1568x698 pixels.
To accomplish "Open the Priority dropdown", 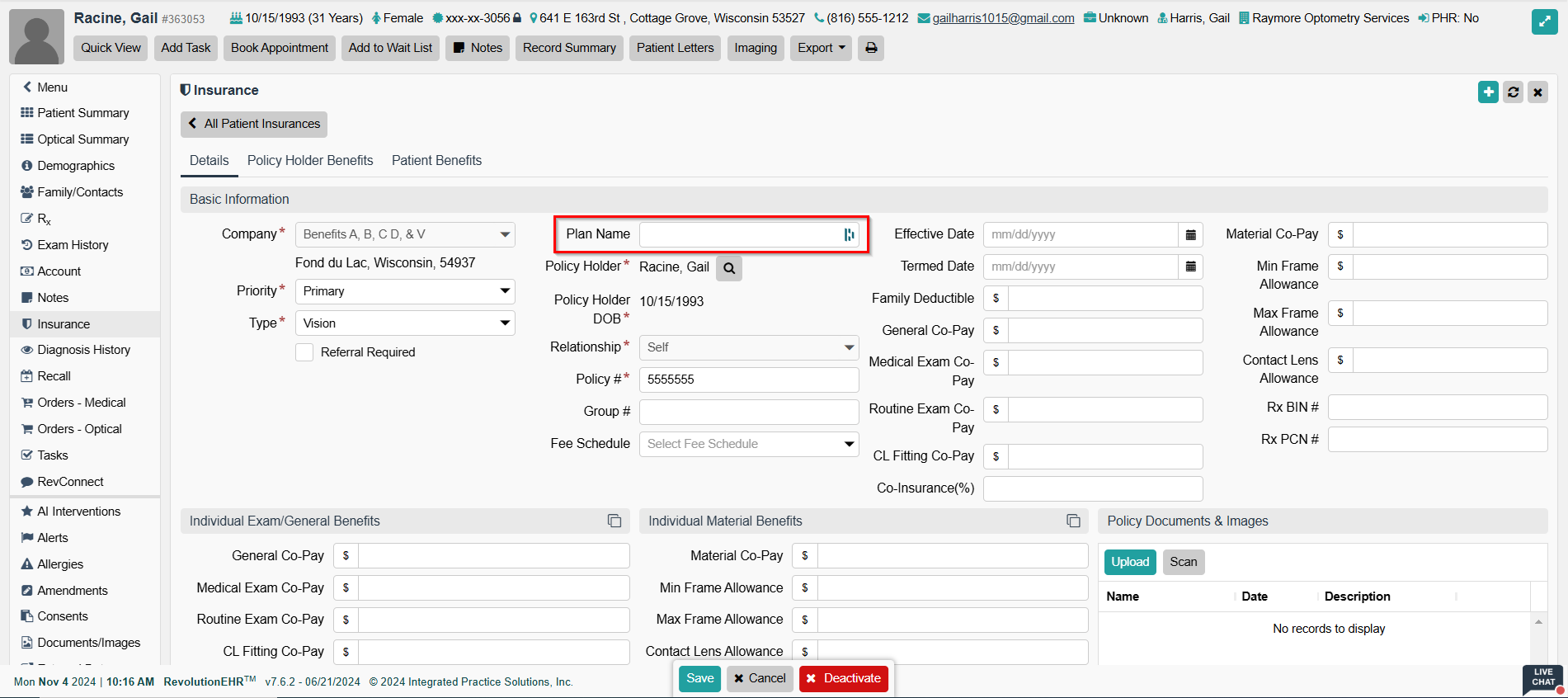I will click(x=405, y=291).
